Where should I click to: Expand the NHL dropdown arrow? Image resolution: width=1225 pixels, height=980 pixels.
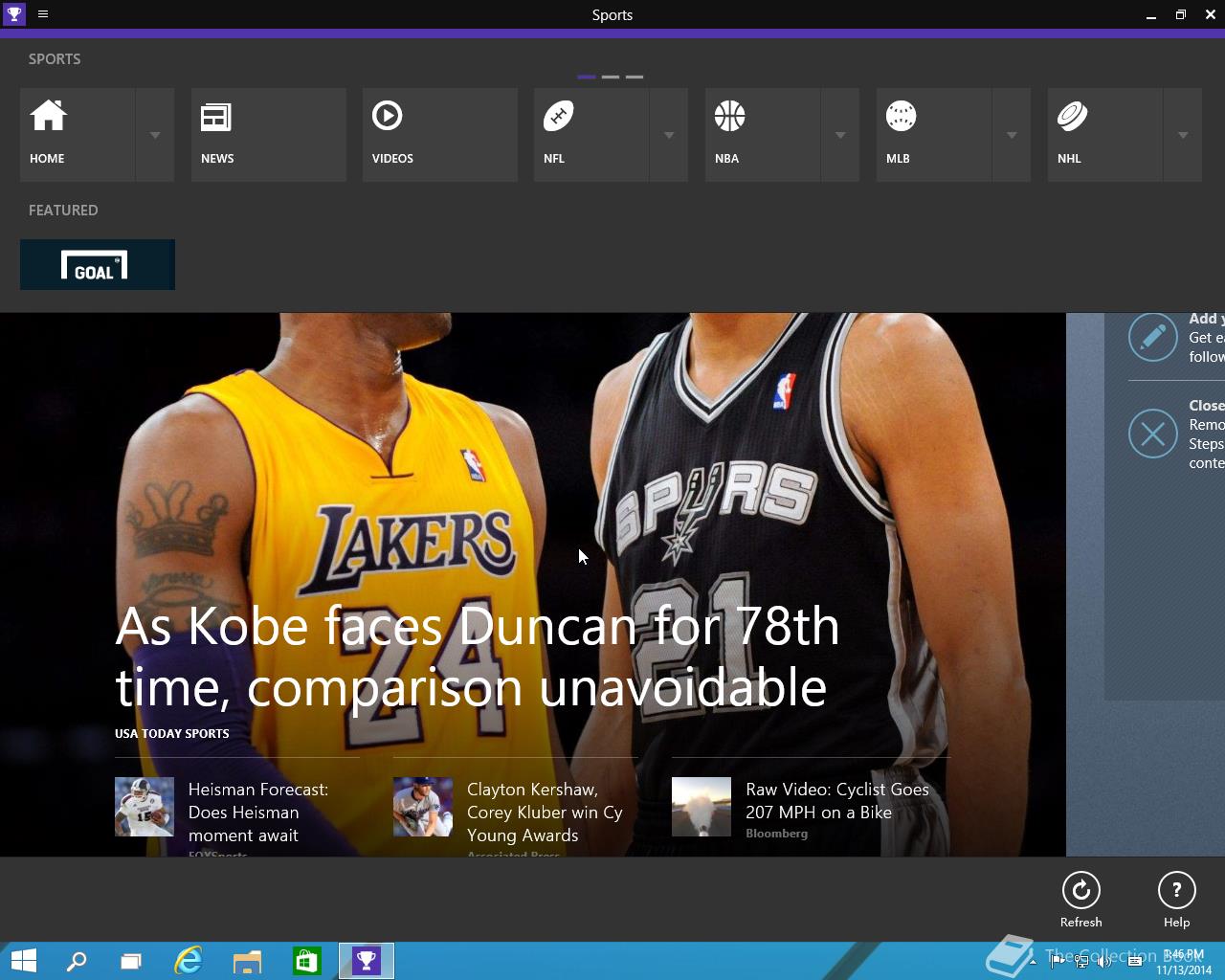[x=1183, y=135]
